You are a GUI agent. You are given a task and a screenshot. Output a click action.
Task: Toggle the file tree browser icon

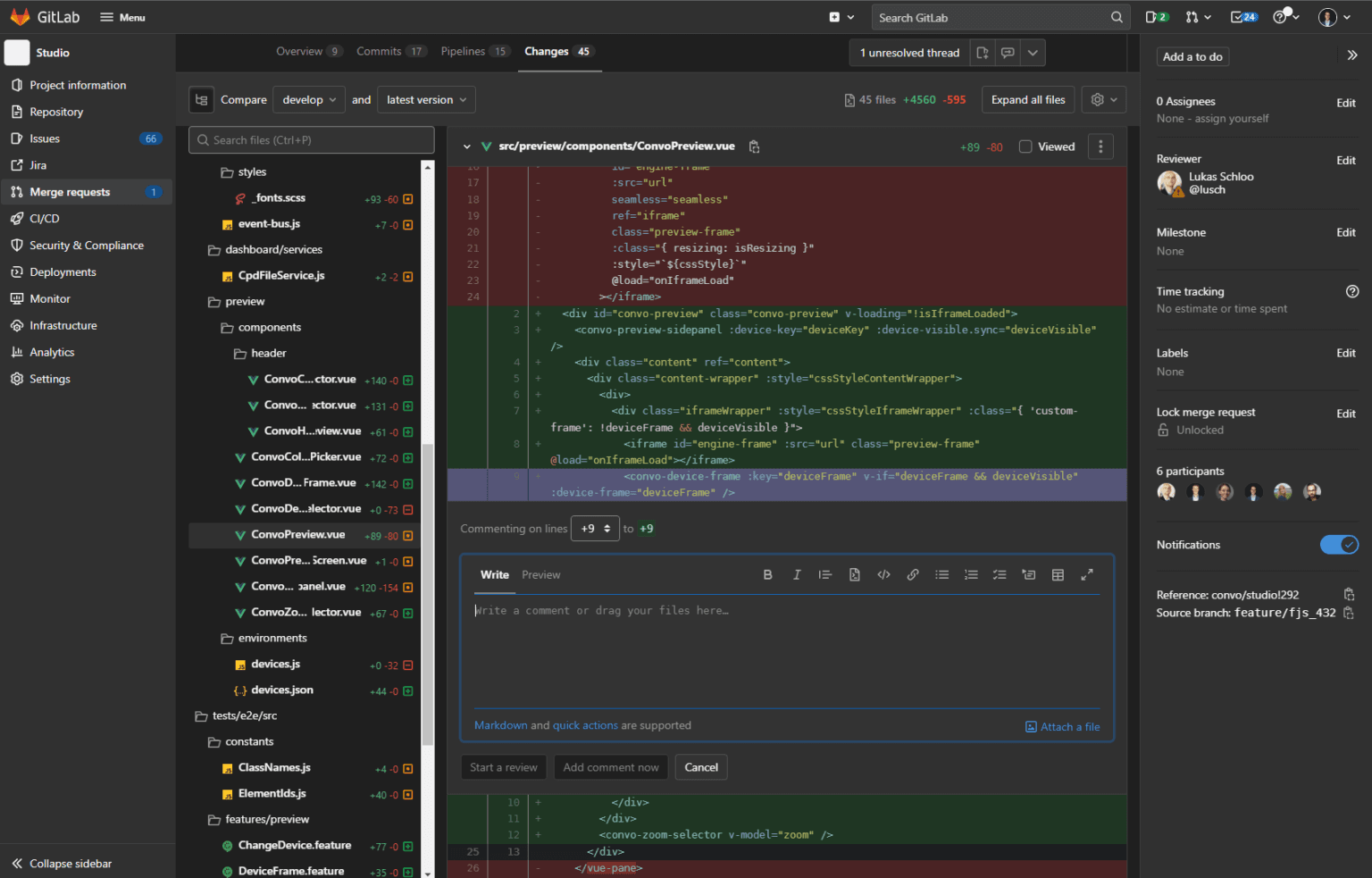(202, 100)
